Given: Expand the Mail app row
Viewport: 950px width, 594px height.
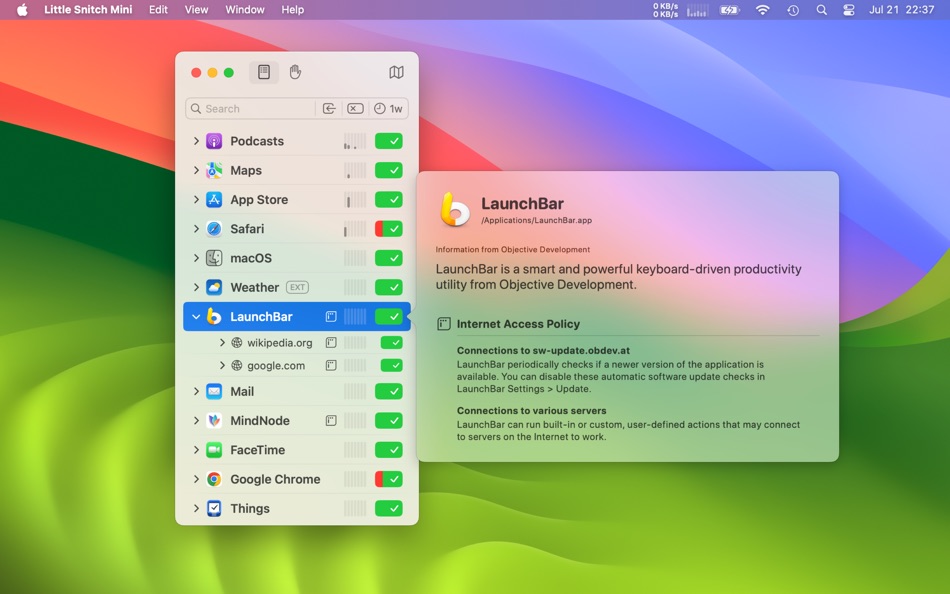Looking at the screenshot, I should coord(195,391).
